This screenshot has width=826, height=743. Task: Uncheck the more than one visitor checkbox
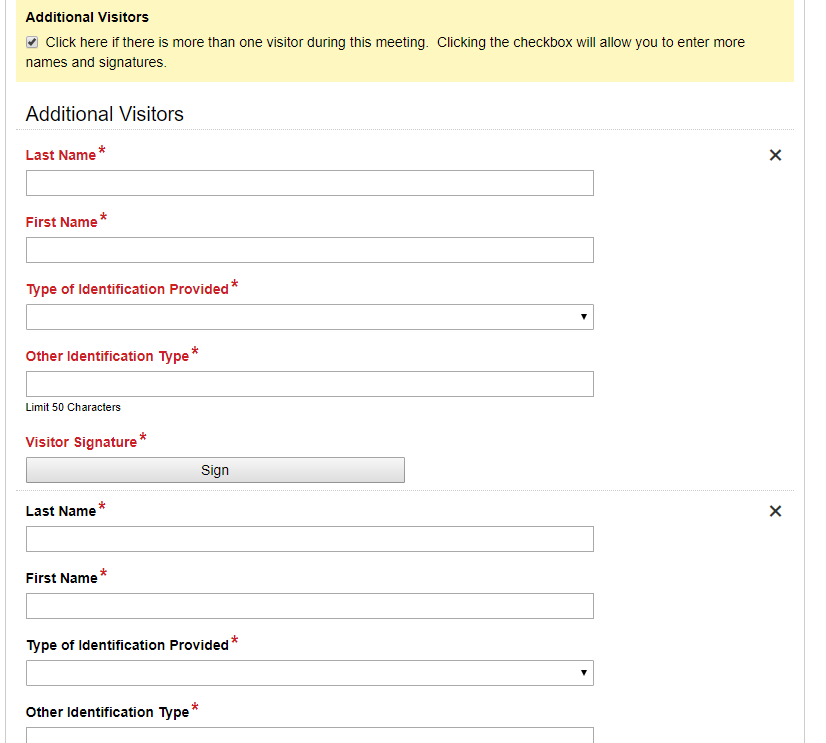coord(32,42)
